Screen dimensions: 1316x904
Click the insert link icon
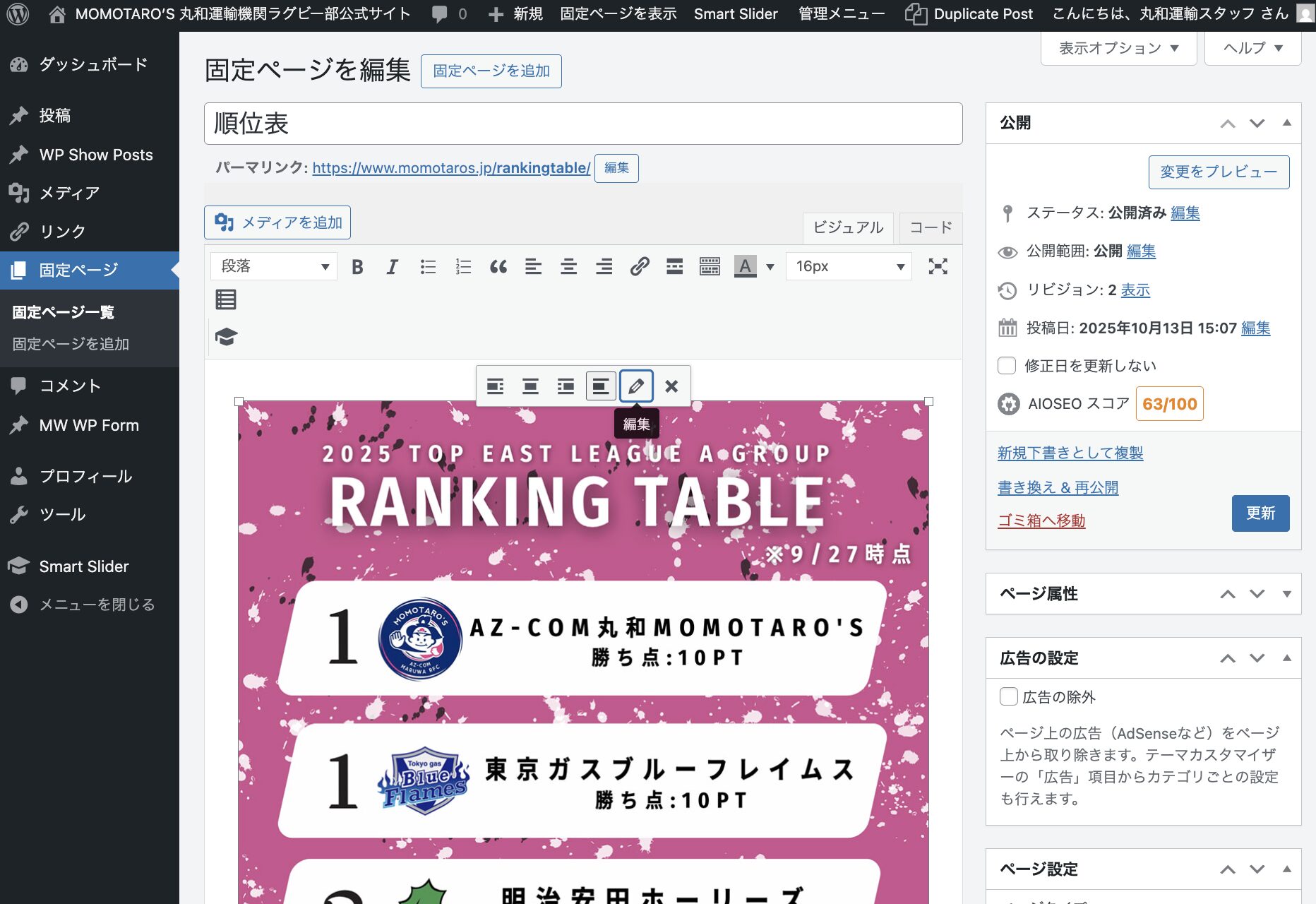tap(639, 266)
